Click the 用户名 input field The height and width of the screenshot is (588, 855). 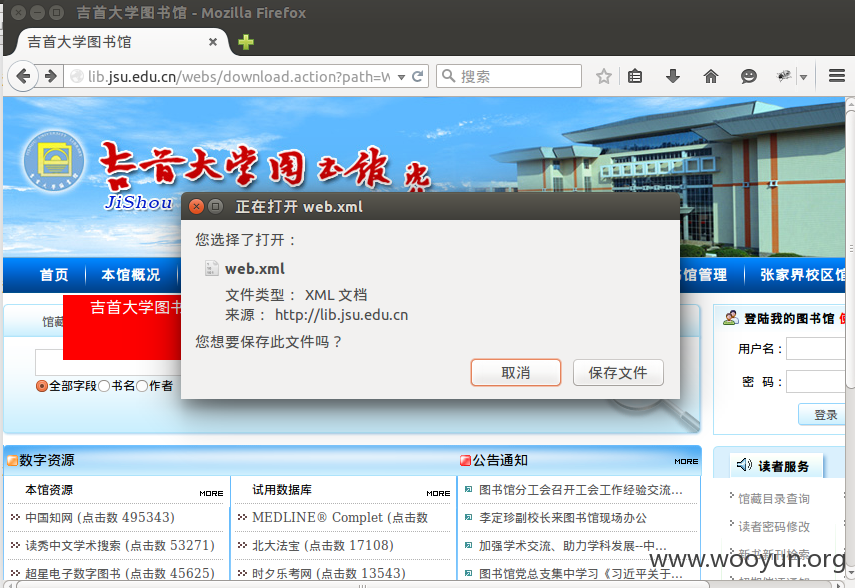816,349
